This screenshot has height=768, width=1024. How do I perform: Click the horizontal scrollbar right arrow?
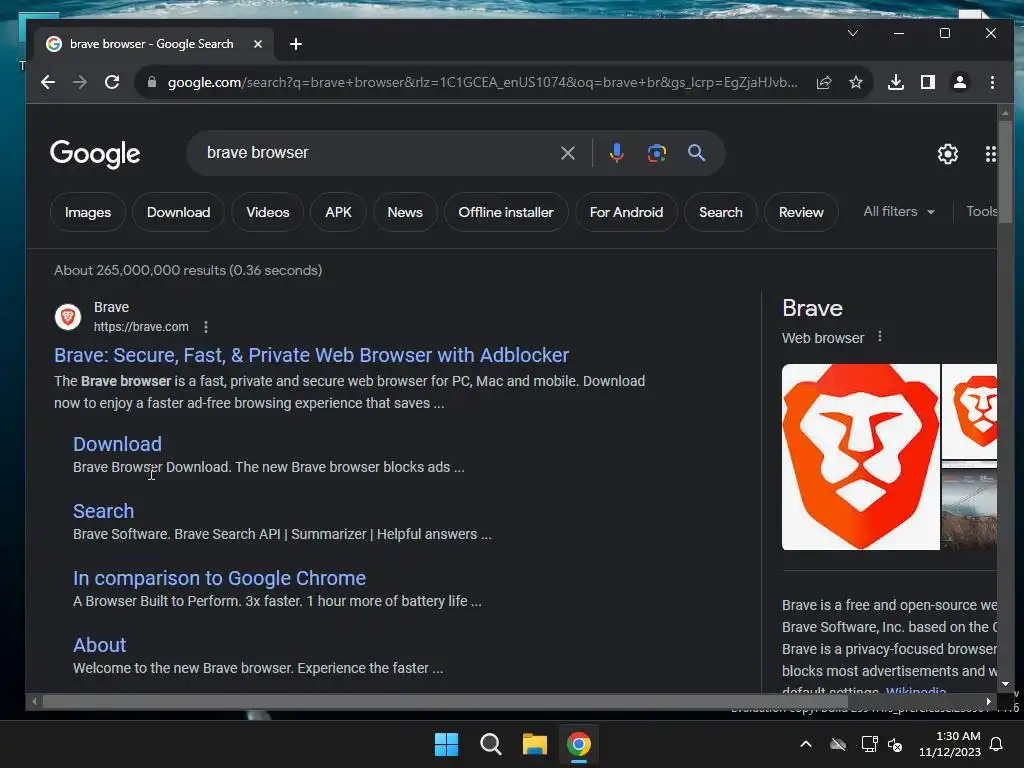(x=989, y=702)
